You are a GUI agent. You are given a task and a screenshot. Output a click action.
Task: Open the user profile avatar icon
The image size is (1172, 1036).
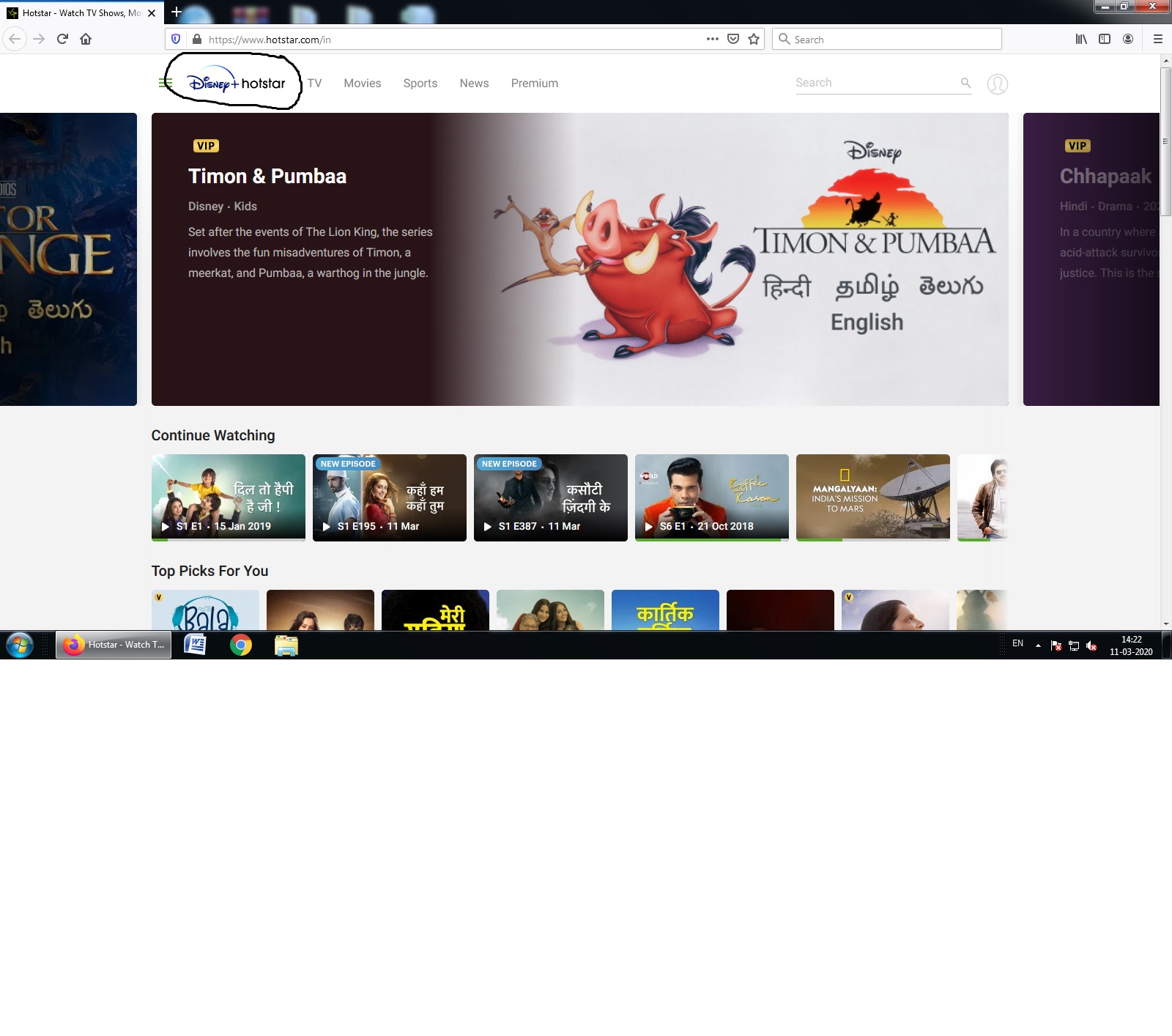click(x=997, y=84)
